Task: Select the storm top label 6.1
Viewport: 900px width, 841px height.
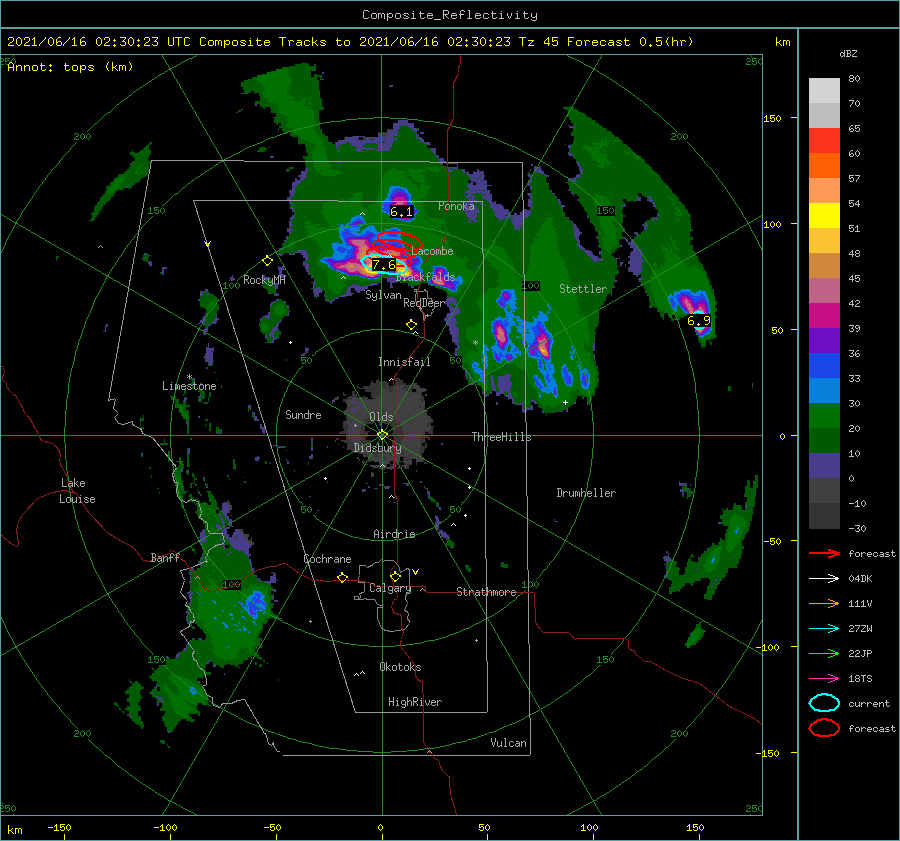Action: (401, 212)
